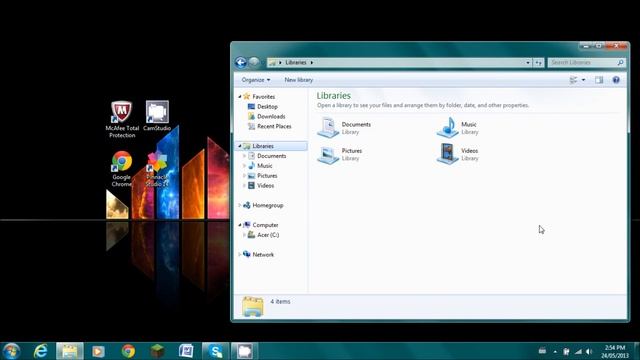The height and width of the screenshot is (360, 640).
Task: Open Pinnacle Studio desktop shortcut
Action: click(x=157, y=169)
